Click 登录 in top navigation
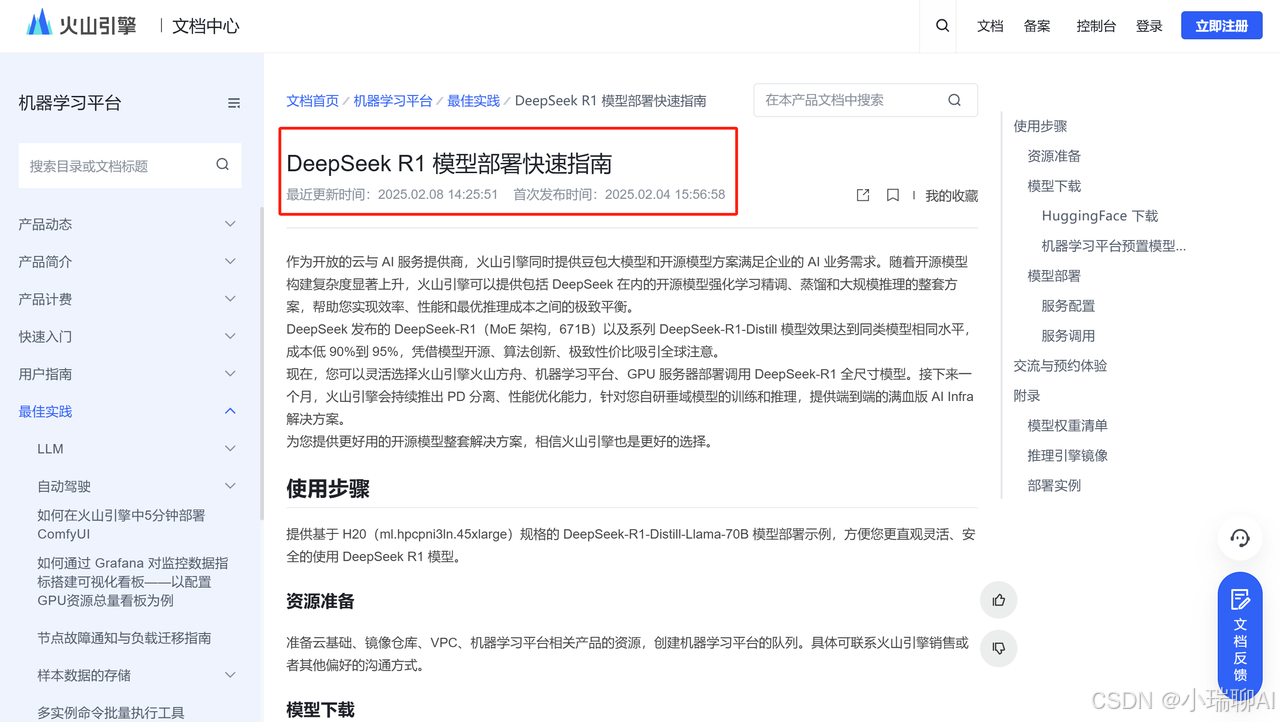Viewport: 1280px width, 722px height. (1149, 26)
